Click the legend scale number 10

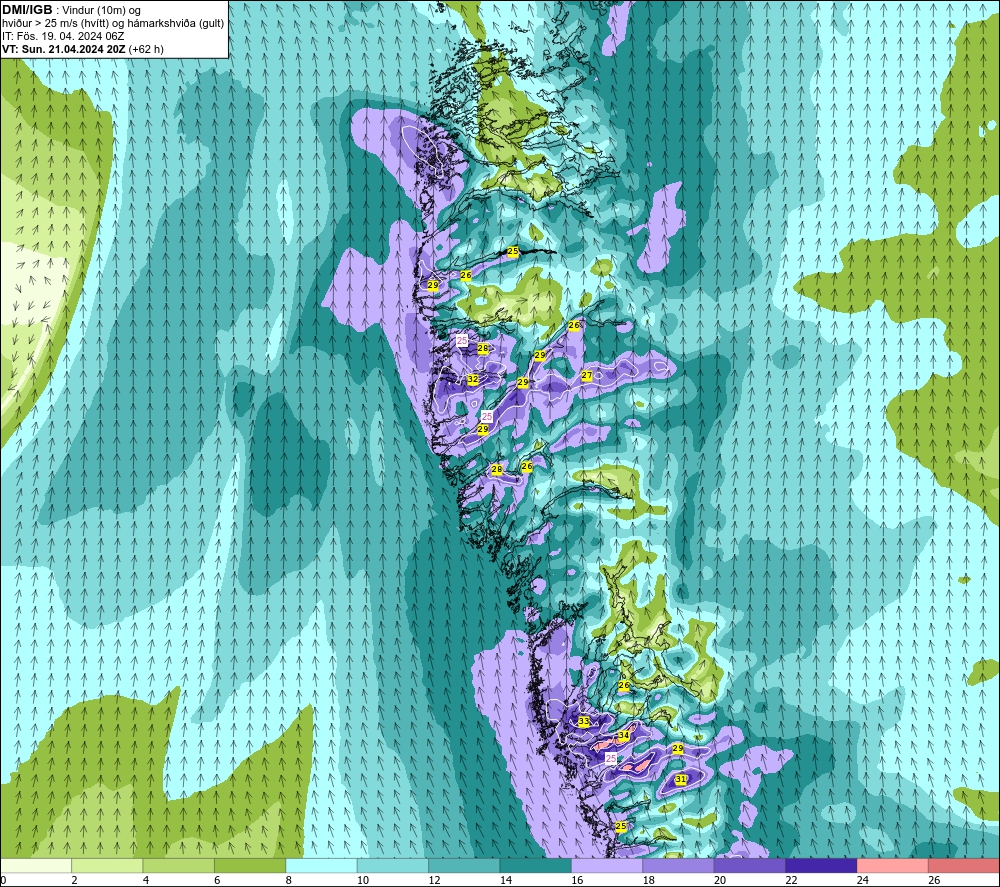[x=363, y=880]
